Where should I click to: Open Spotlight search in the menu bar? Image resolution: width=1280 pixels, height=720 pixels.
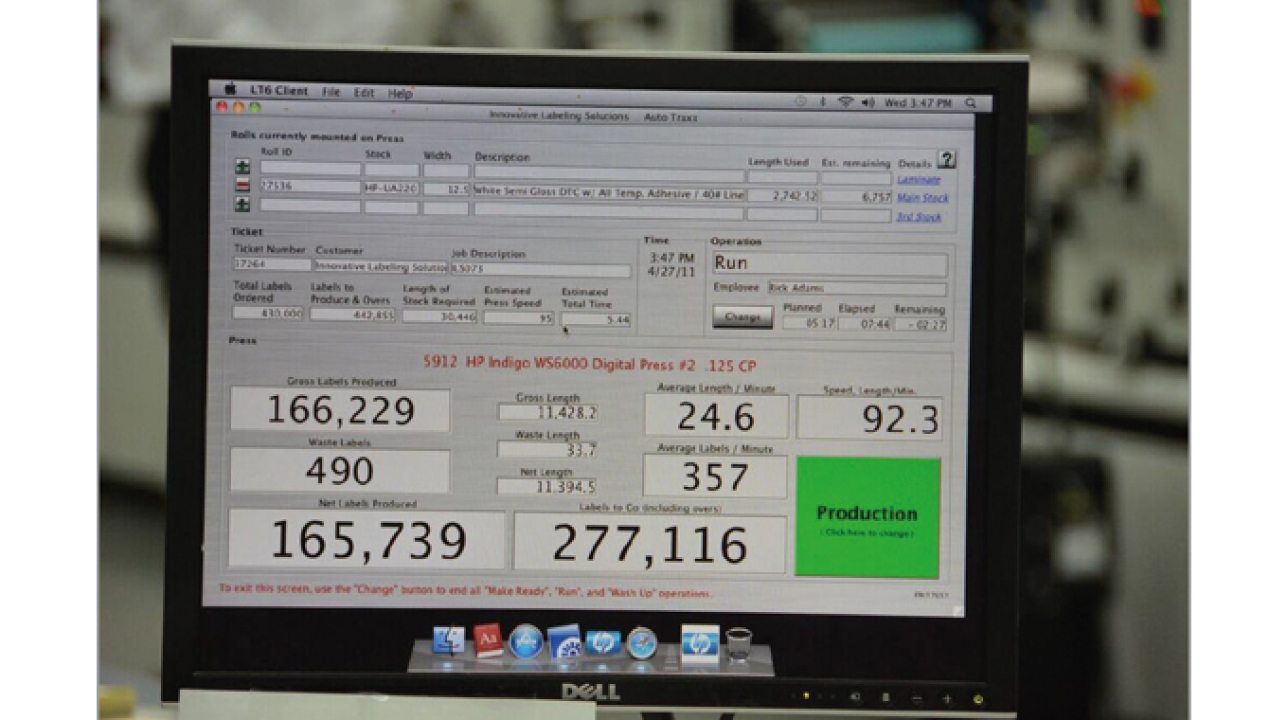point(969,103)
